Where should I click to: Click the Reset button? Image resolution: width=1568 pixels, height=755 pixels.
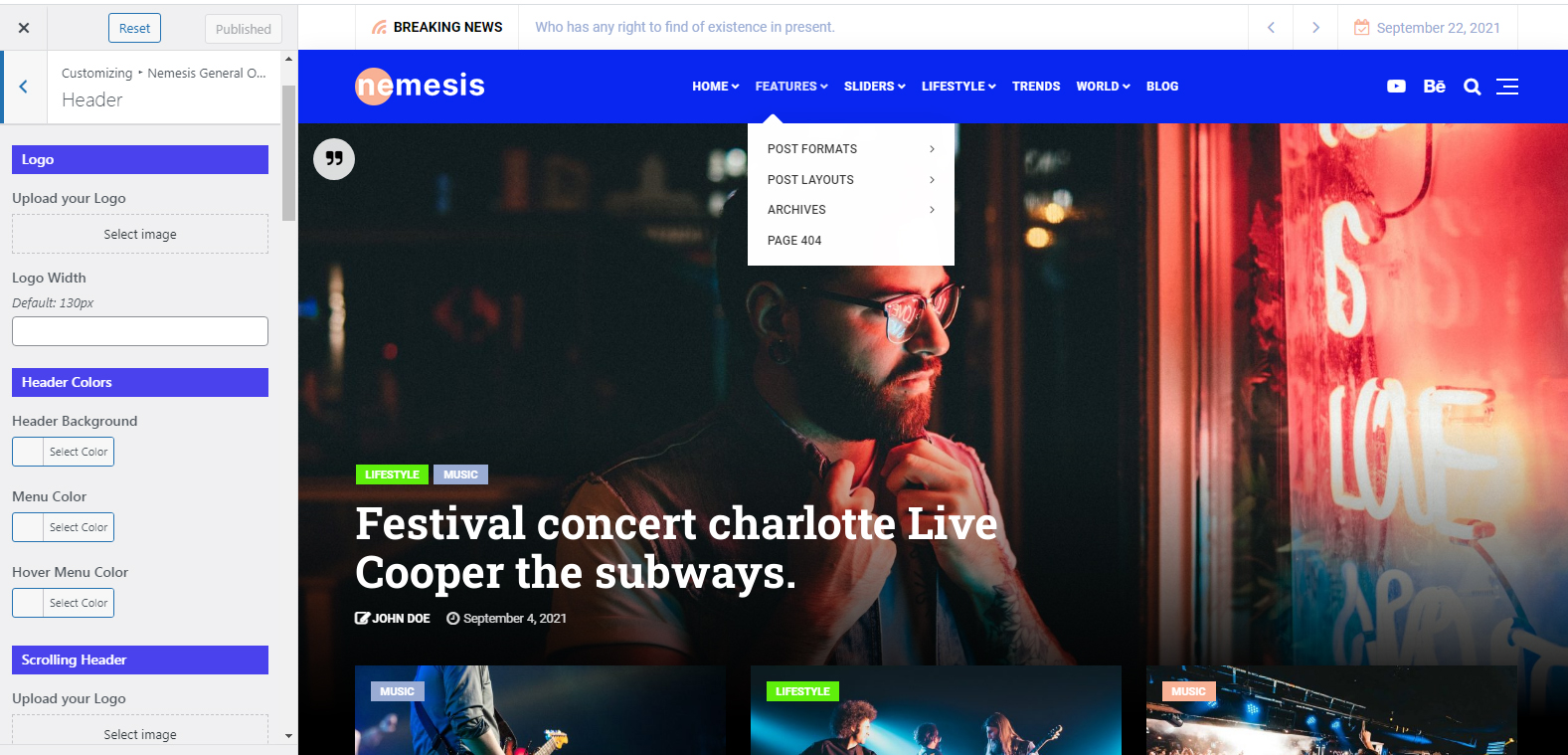pyautogui.click(x=134, y=29)
